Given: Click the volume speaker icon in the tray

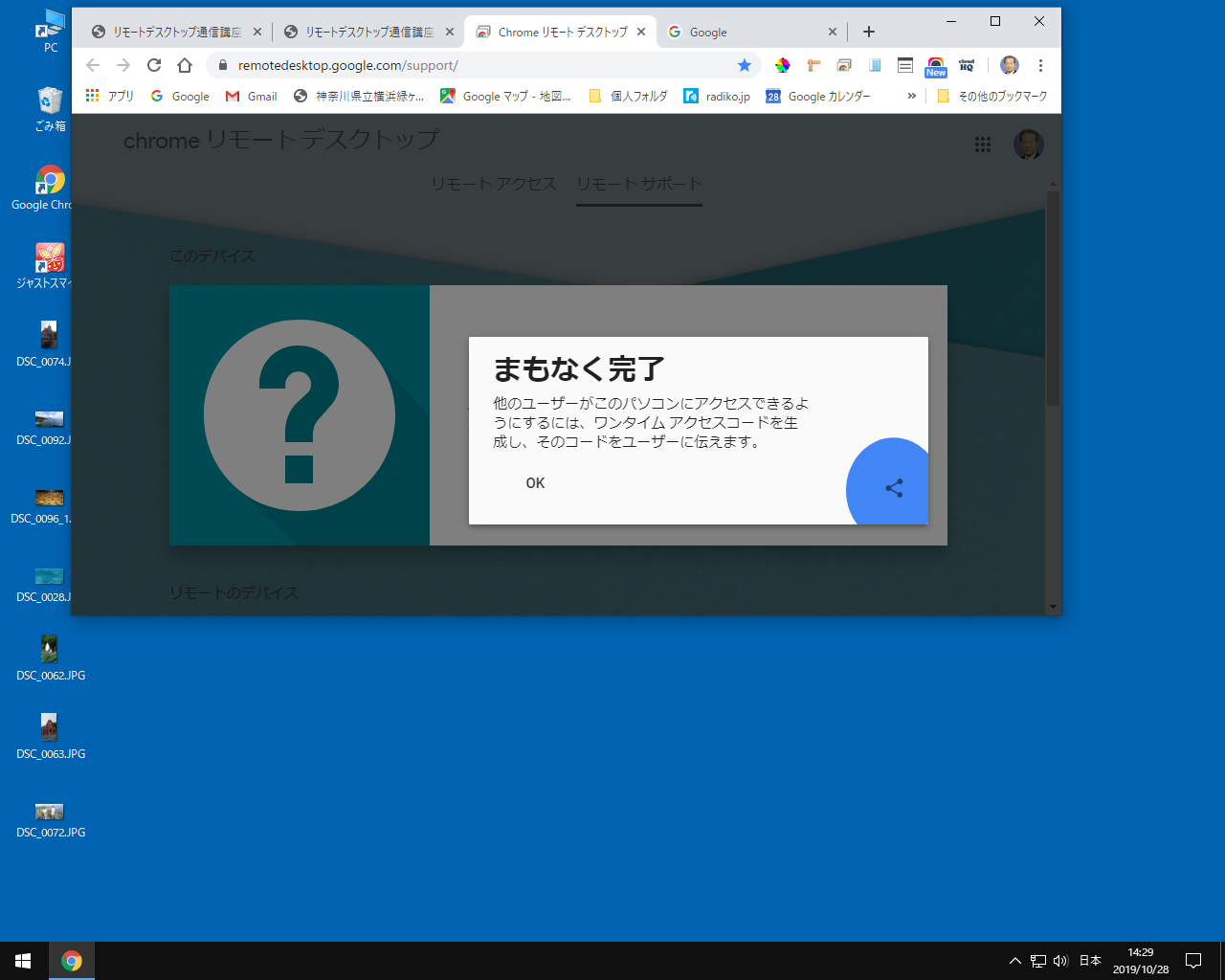Looking at the screenshot, I should [x=1060, y=961].
